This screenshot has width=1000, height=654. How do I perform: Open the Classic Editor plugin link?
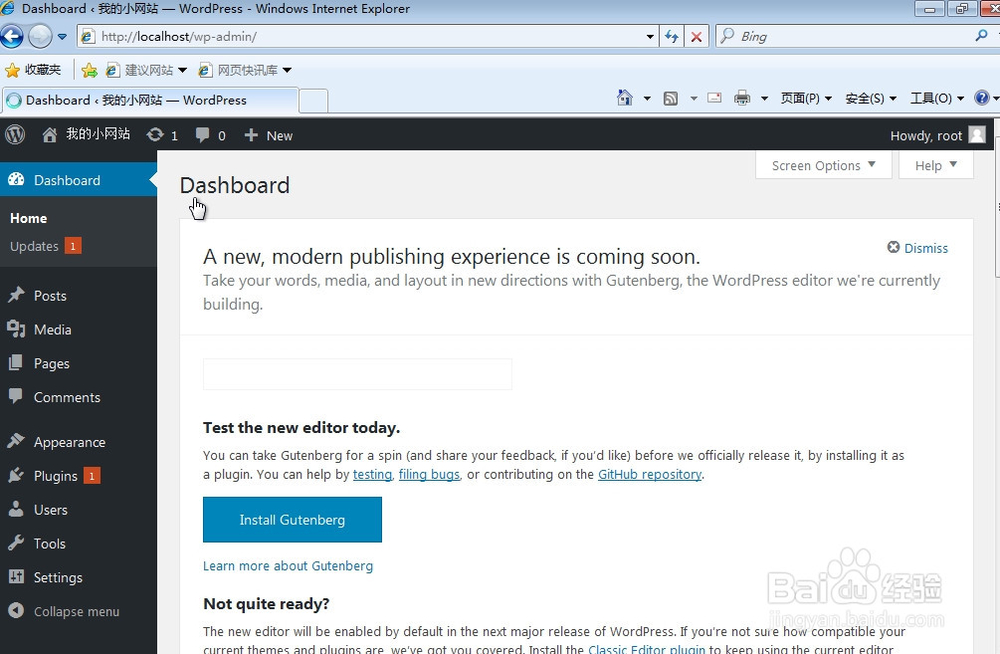[646, 648]
